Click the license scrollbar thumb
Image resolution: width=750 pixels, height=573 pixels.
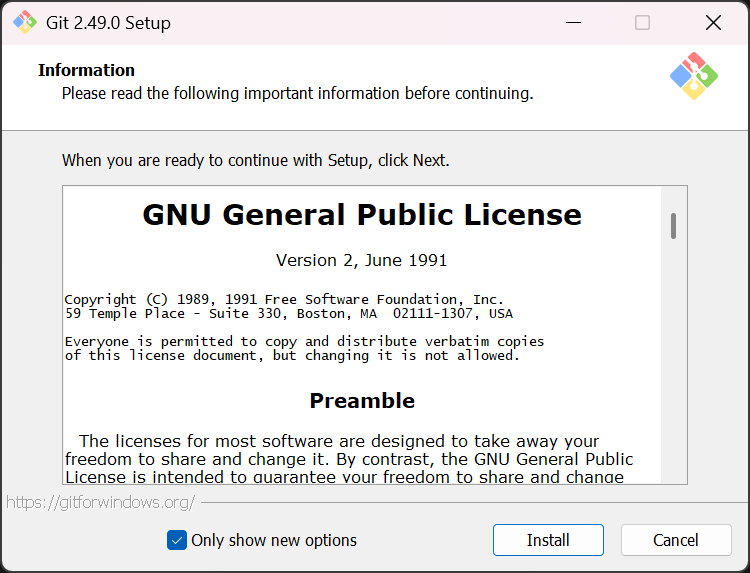coord(674,226)
